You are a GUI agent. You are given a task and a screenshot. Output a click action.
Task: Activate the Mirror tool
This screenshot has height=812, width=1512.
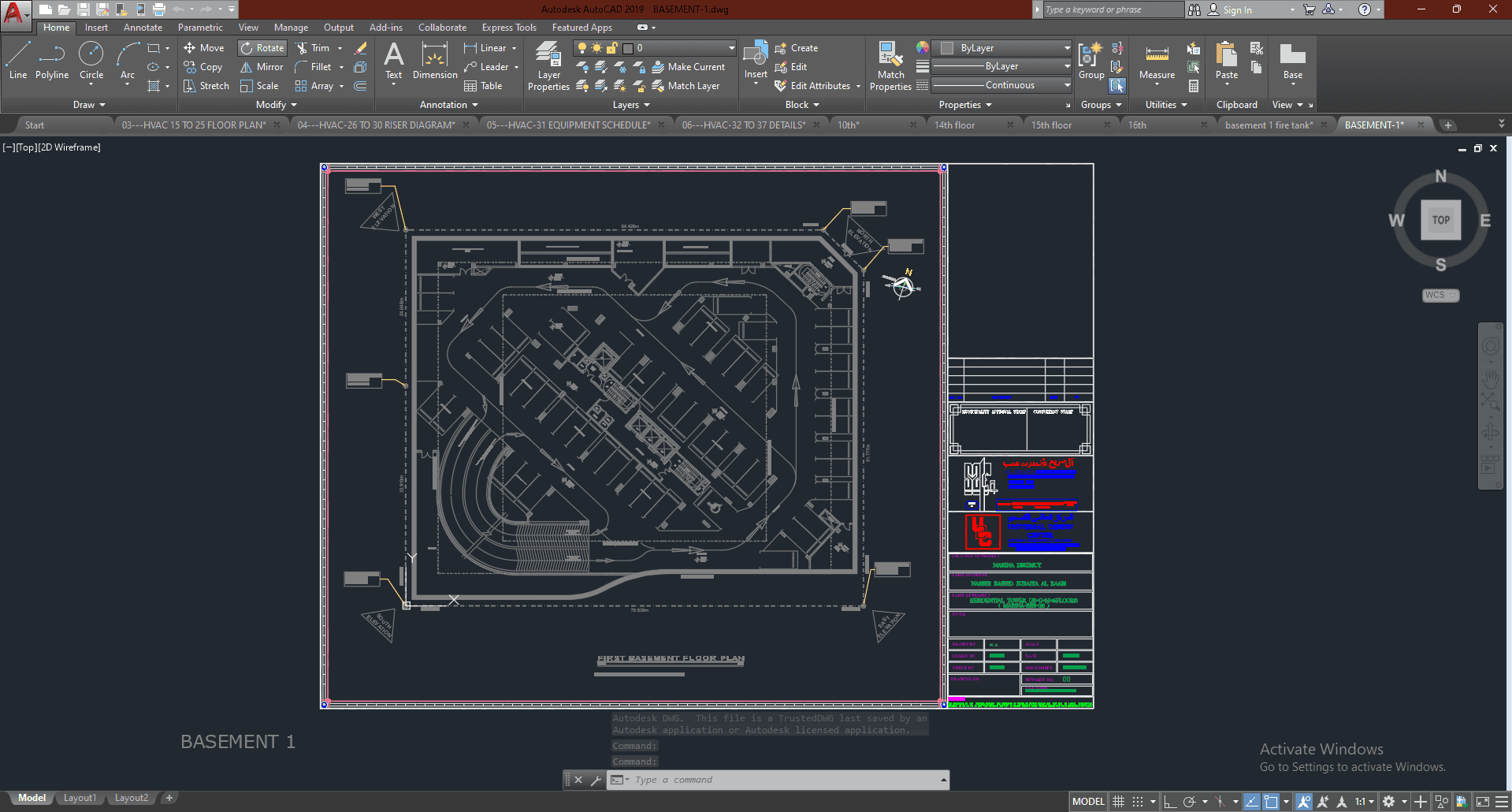[x=262, y=67]
